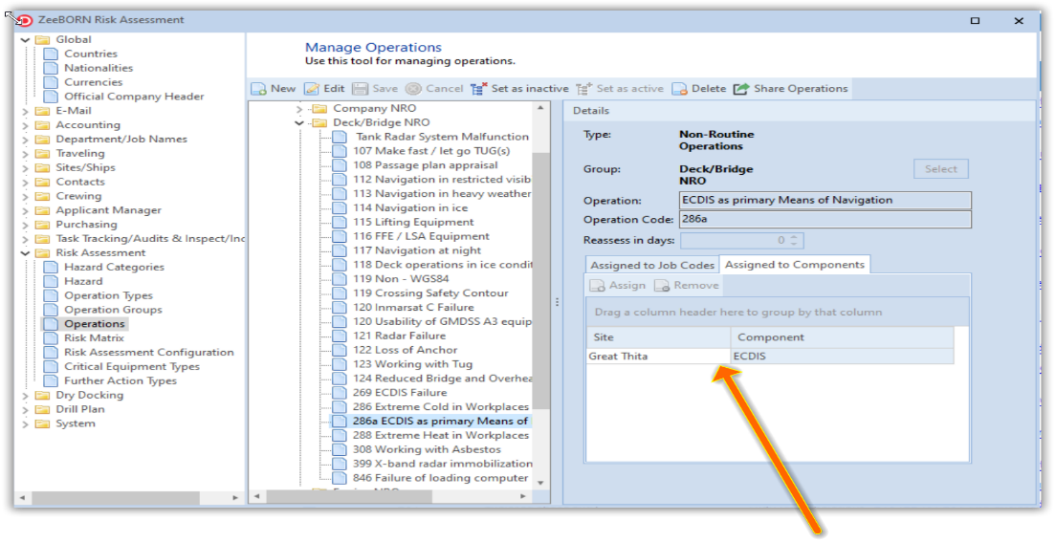
Task: Select operation 108 Passage plan appraisal
Action: click(x=425, y=165)
